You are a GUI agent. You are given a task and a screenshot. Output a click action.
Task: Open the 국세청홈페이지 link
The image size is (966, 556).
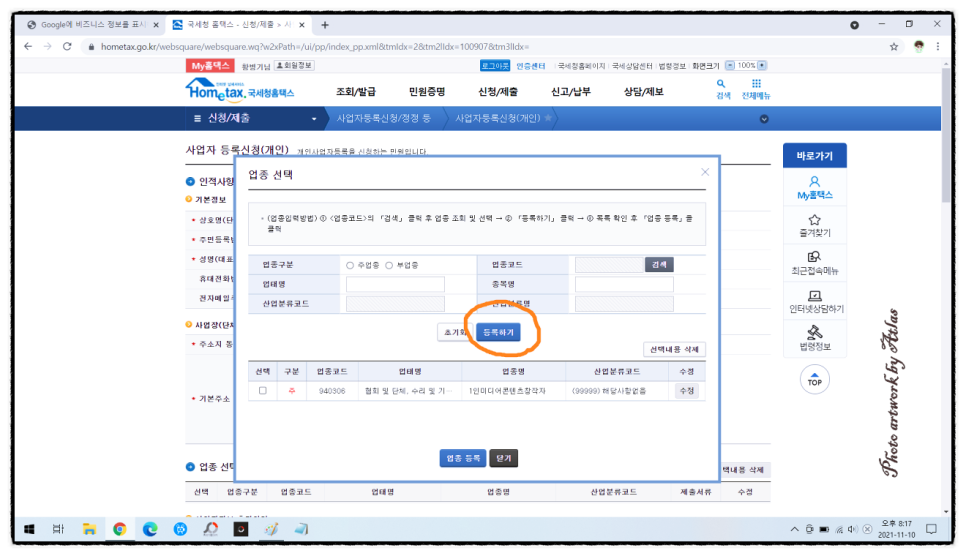(582, 66)
